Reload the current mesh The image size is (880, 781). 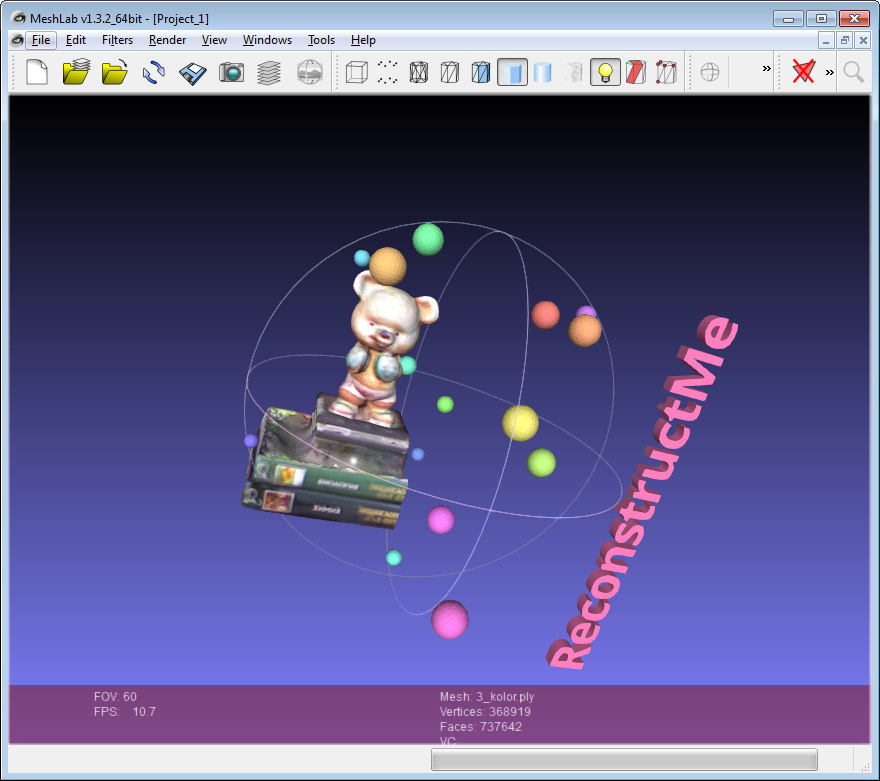(x=154, y=72)
